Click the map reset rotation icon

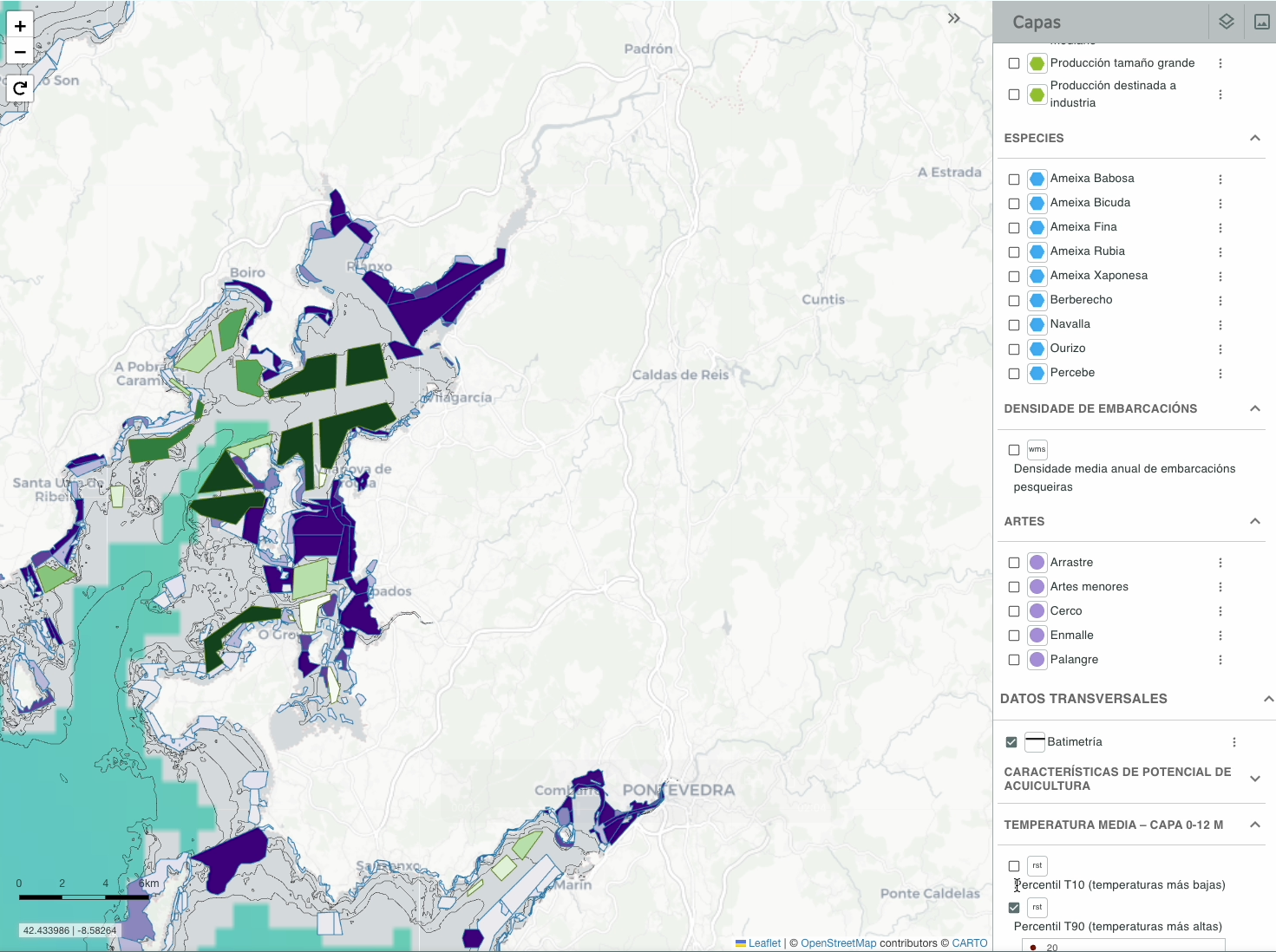point(20,88)
